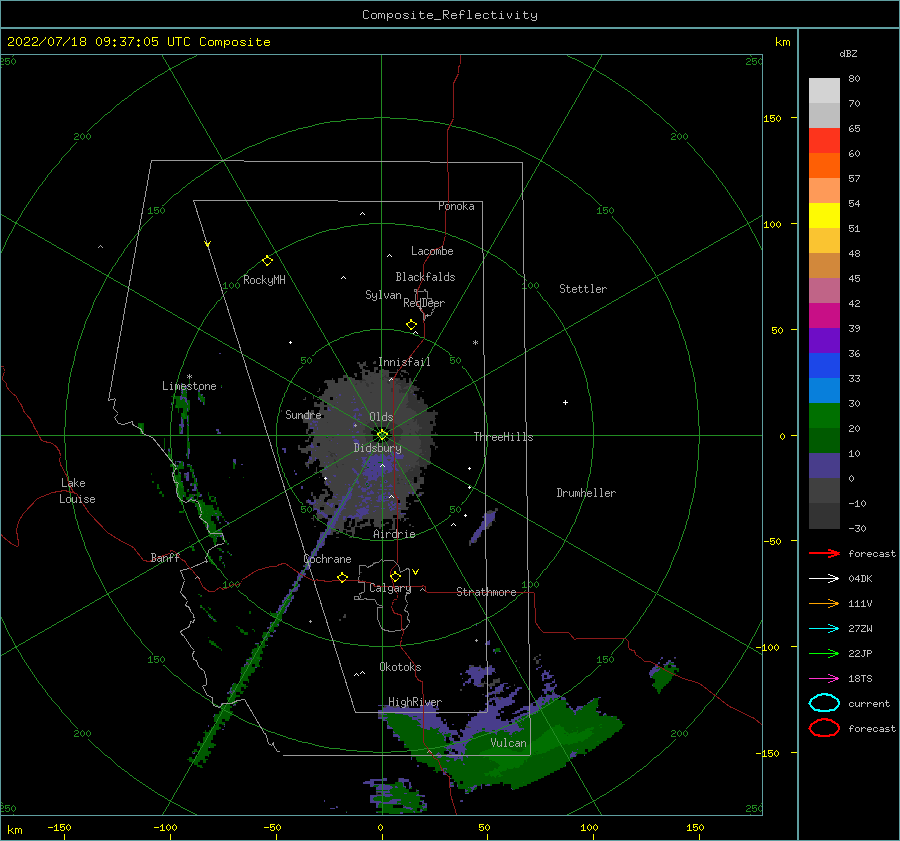Viewport: 900px width, 841px height.
Task: Click the 04DK legend label
Action: (860, 579)
